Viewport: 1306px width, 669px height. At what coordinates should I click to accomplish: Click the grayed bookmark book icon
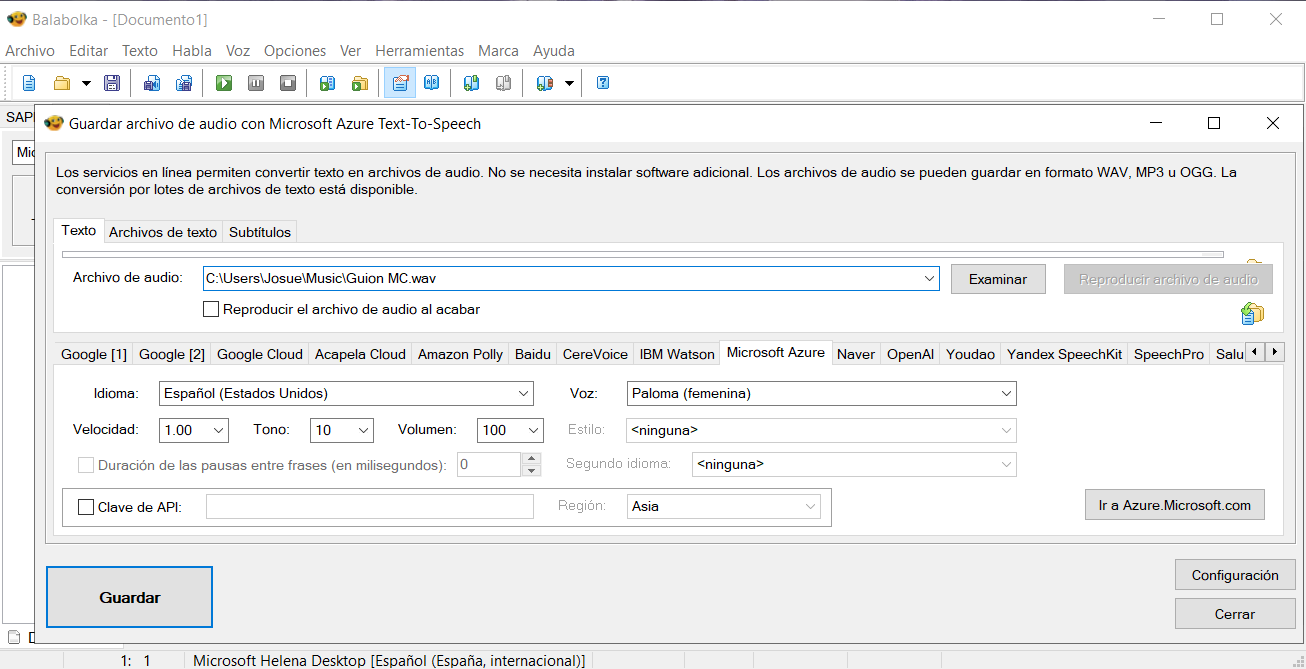tap(503, 83)
